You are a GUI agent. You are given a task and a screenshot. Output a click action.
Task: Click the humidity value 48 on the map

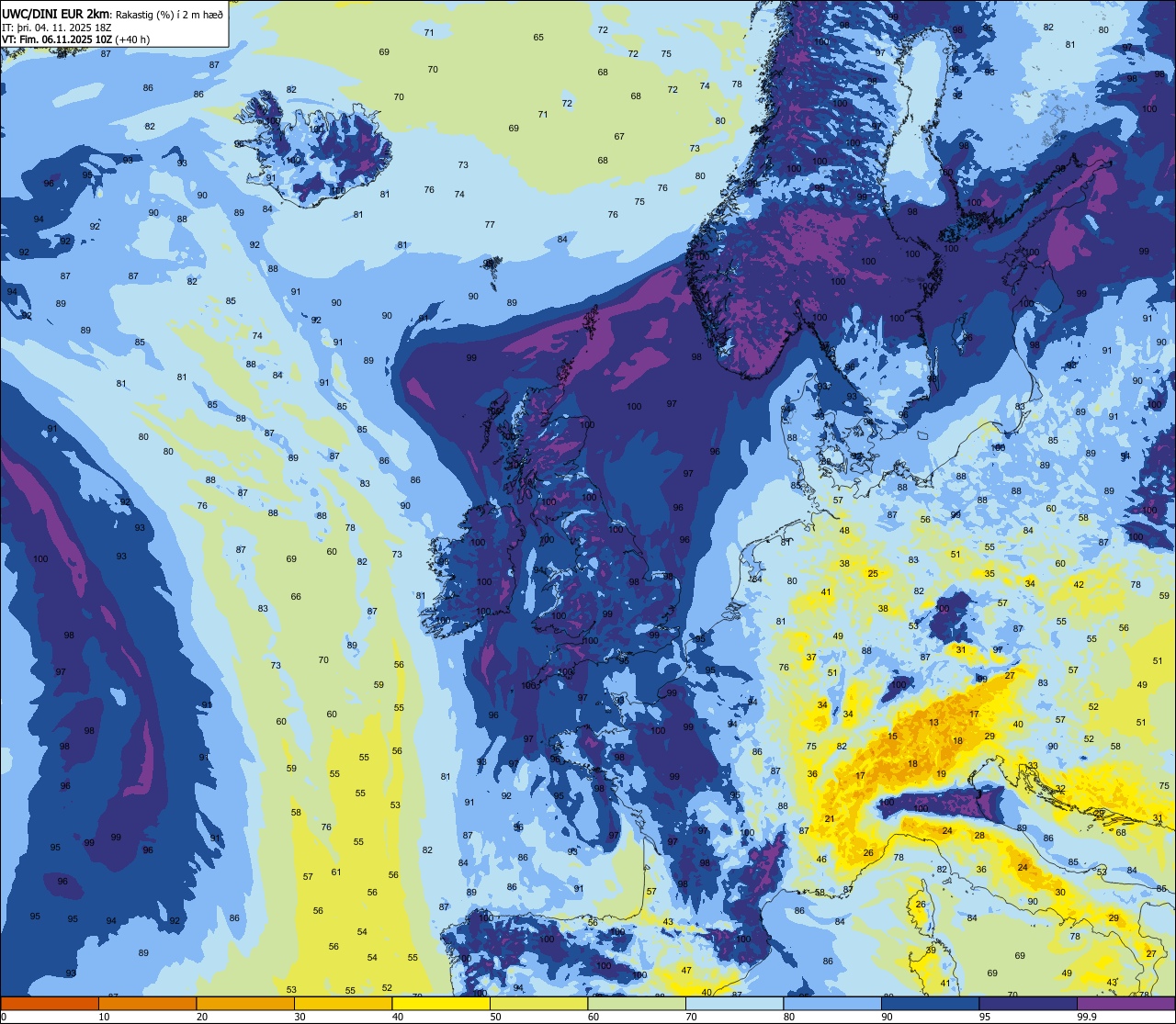pyautogui.click(x=844, y=531)
